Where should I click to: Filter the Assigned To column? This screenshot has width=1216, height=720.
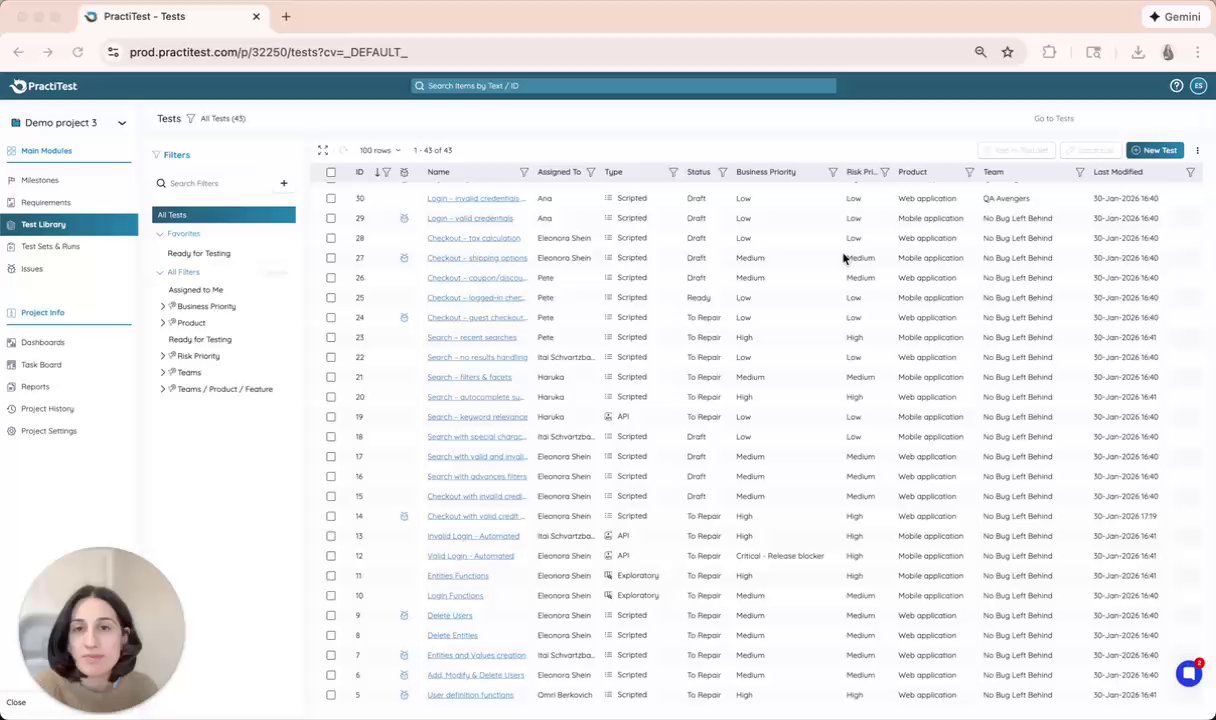coord(591,172)
